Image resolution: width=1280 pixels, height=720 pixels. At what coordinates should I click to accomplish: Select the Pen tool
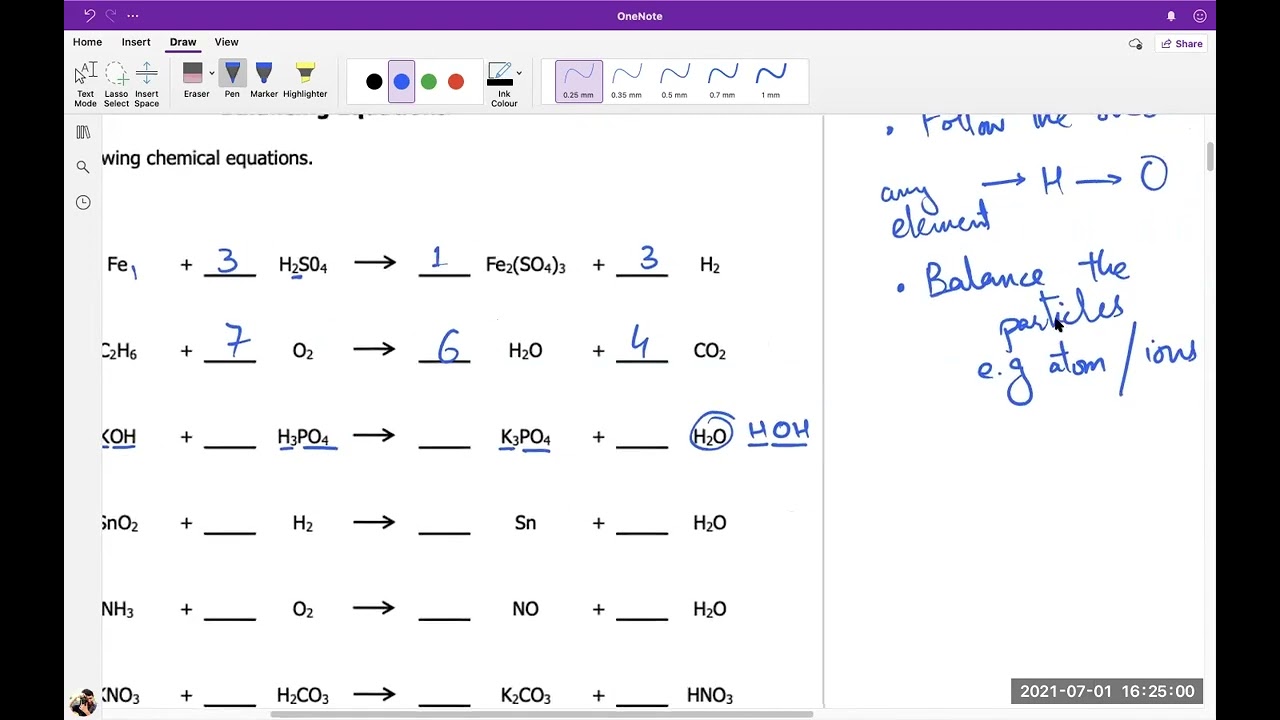pos(232,81)
